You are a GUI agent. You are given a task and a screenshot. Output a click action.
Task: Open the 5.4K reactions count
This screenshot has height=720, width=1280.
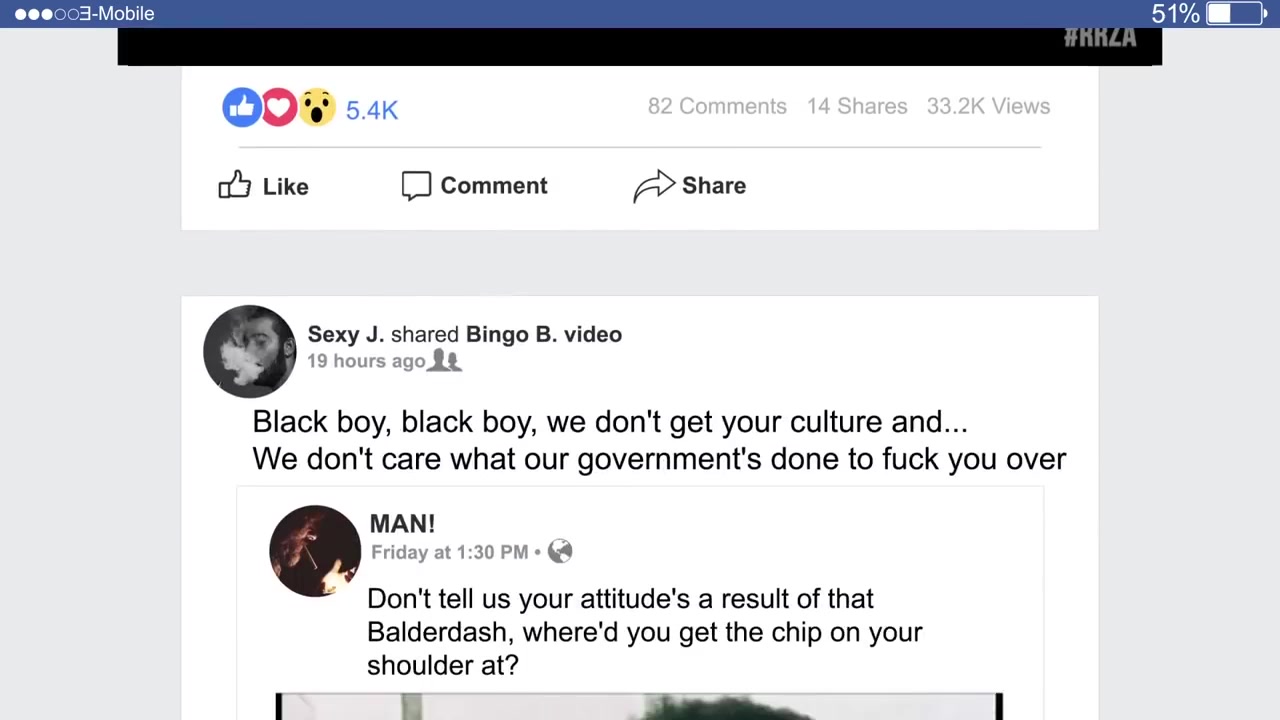pyautogui.click(x=372, y=110)
